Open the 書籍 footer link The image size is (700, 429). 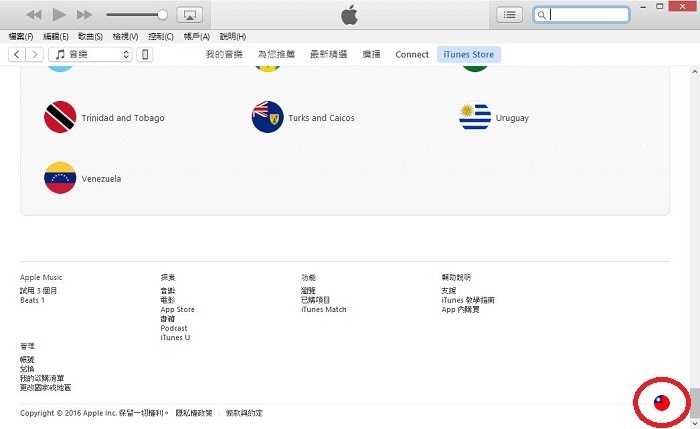(168, 319)
